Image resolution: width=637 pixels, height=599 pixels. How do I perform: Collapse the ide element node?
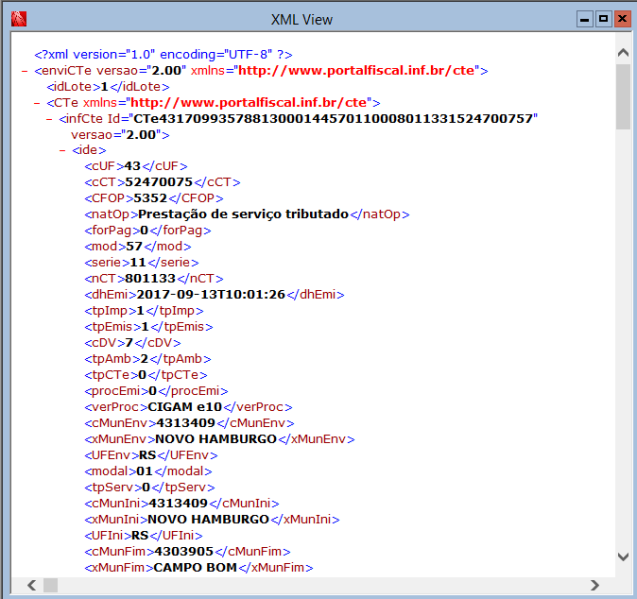[62, 150]
